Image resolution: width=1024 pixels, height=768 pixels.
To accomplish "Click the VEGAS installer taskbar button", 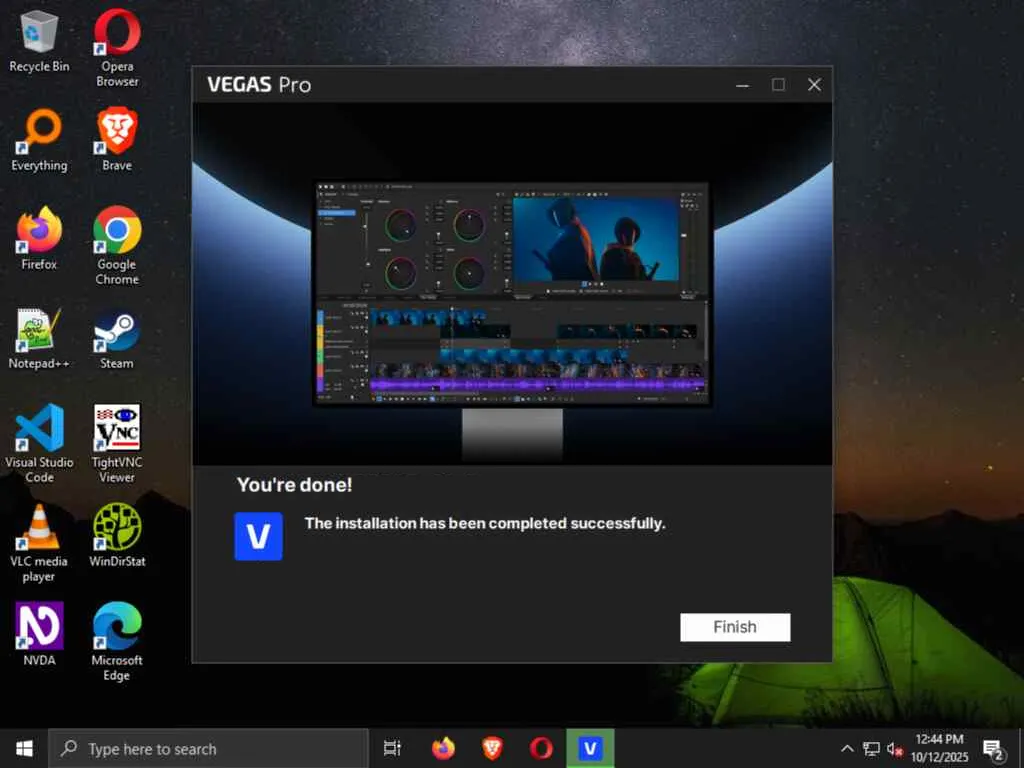I will [590, 748].
